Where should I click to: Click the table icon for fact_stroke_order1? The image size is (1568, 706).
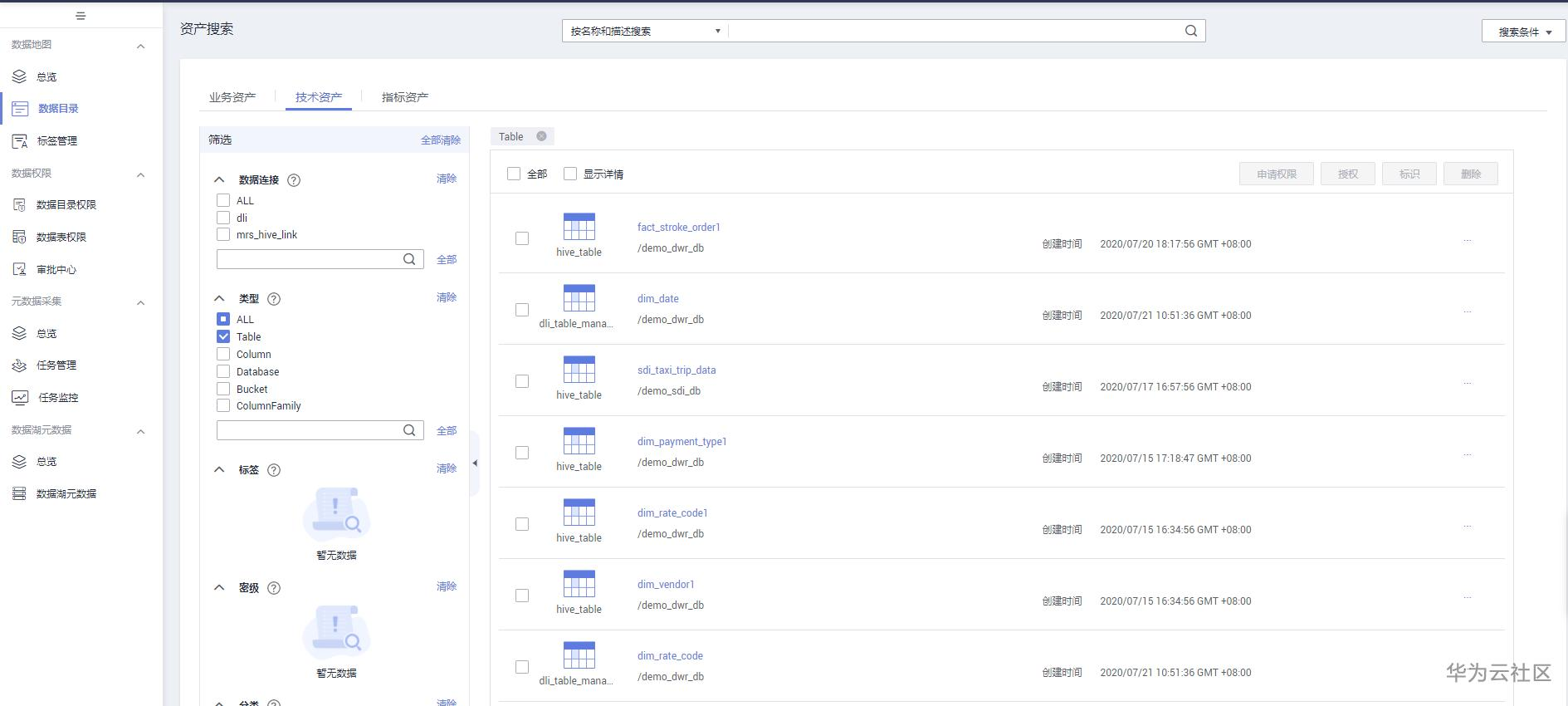click(x=579, y=227)
